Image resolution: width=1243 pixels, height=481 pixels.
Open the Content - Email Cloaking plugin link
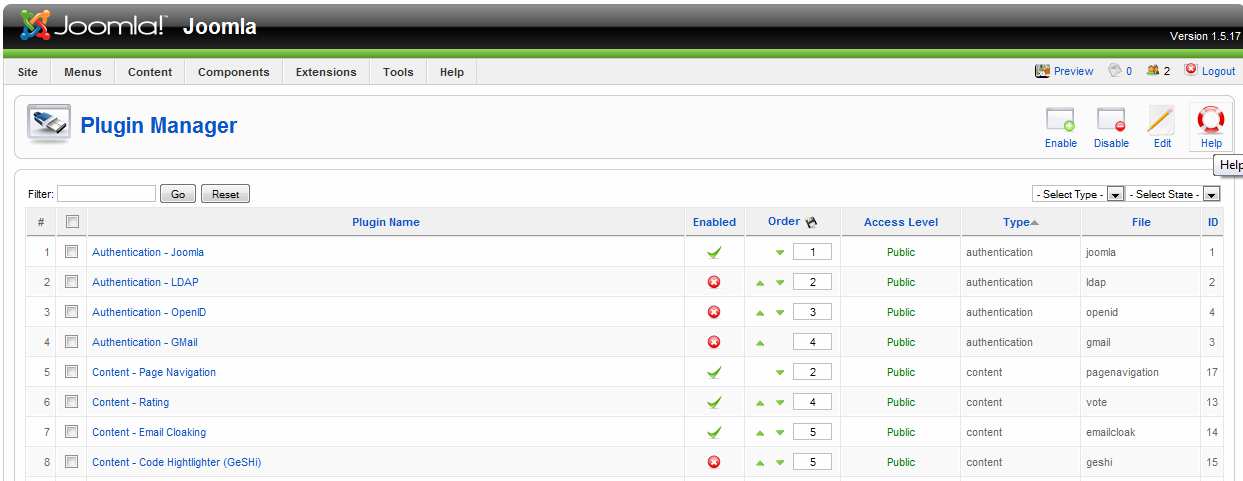coord(149,432)
